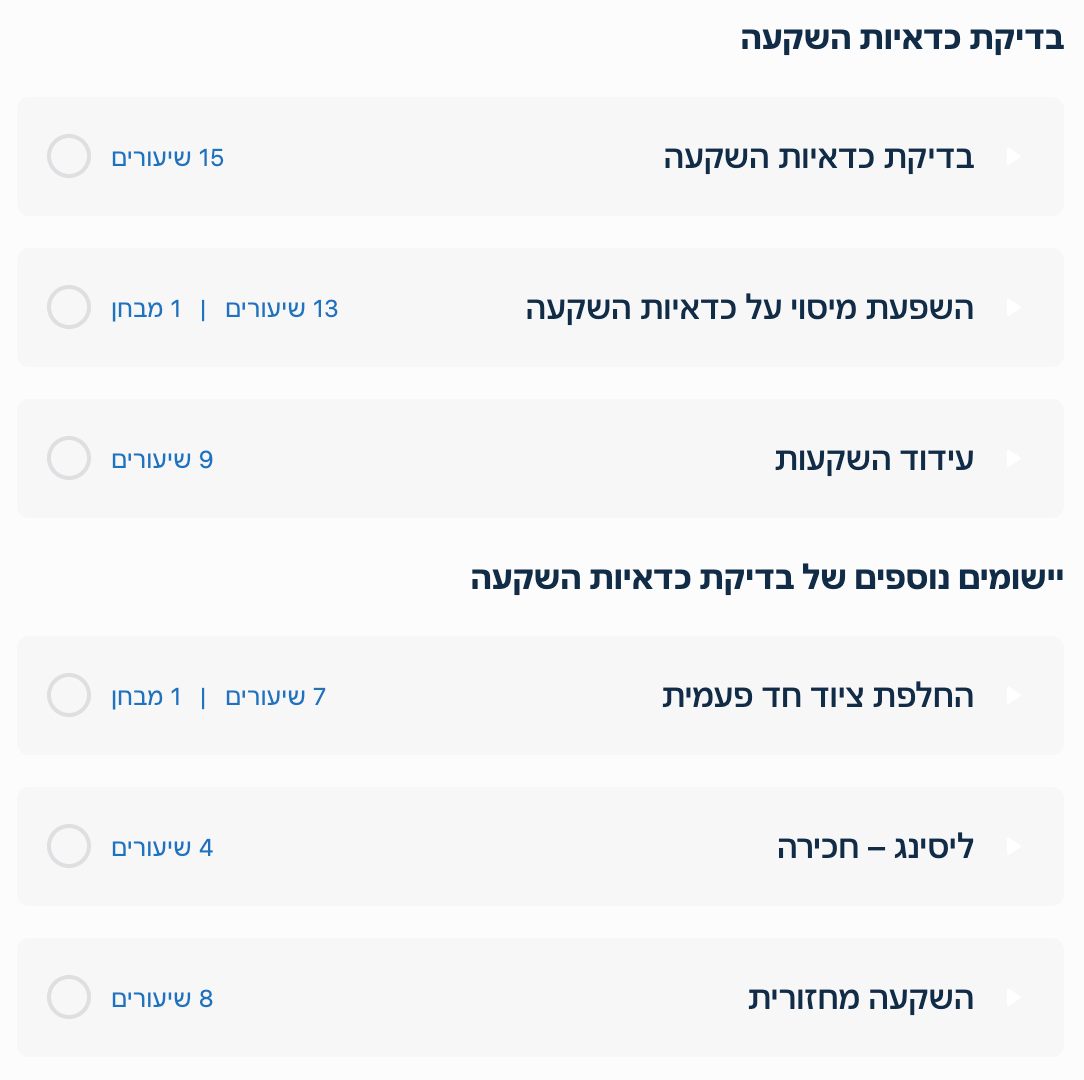Expand the ליסינג – חכירה section arrow
Screen dimensions: 1084x1080
click(1013, 847)
